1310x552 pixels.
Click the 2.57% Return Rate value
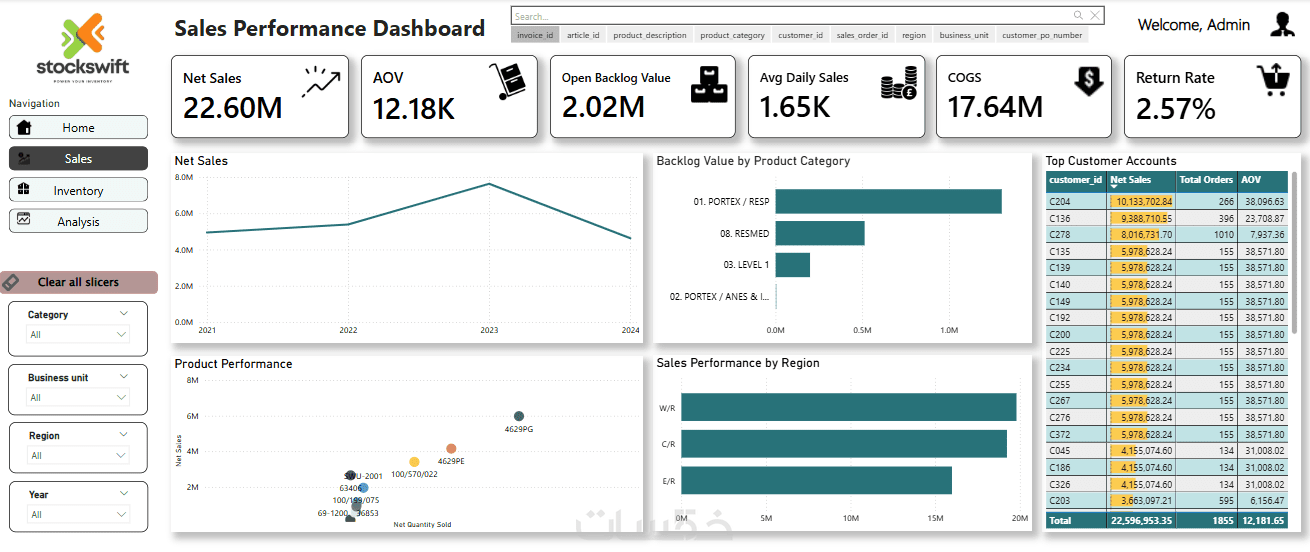click(1176, 108)
